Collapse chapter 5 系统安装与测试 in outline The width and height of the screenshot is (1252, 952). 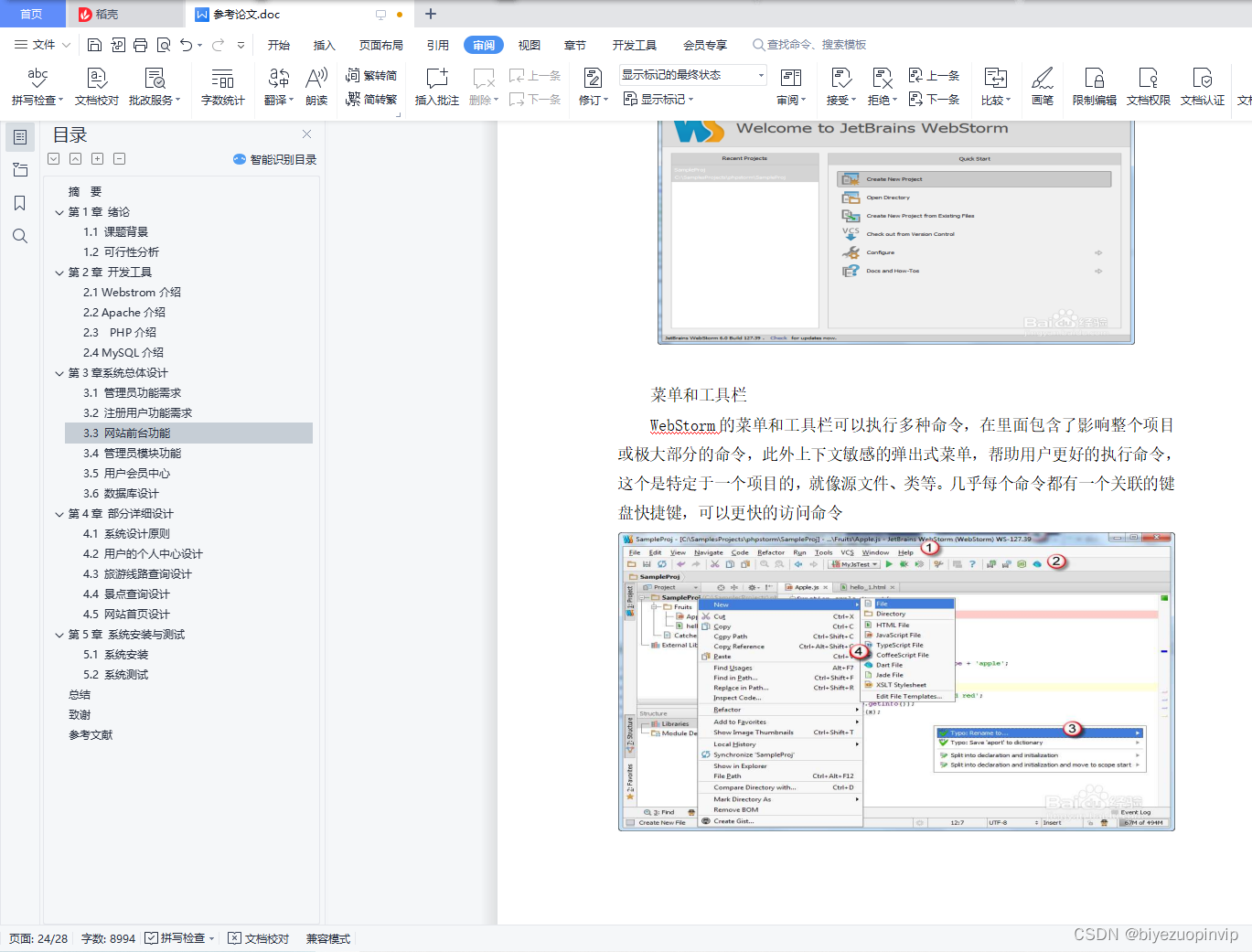tap(59, 635)
